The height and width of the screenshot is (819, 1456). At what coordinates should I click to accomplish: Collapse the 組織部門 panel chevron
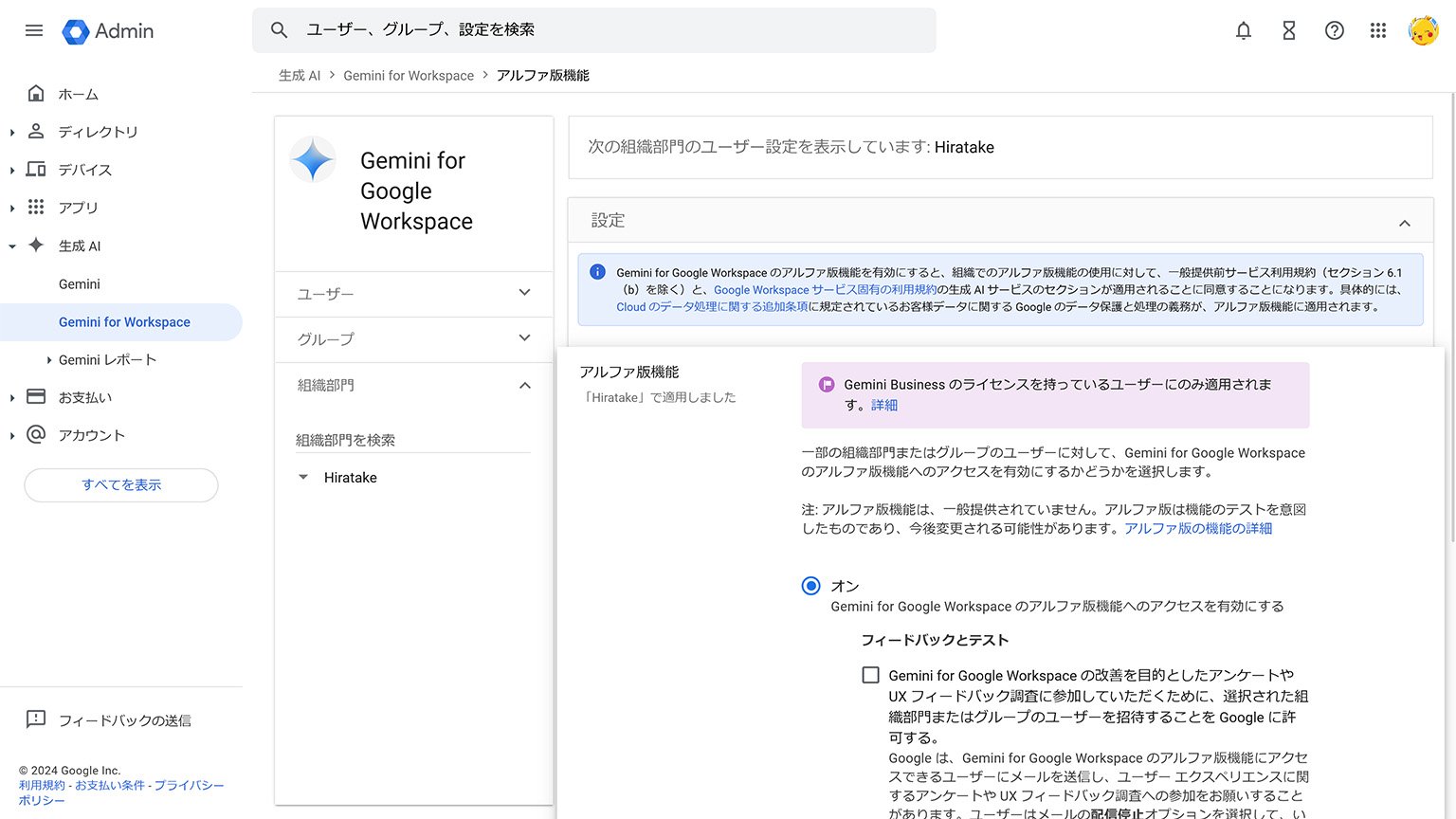[x=524, y=385]
